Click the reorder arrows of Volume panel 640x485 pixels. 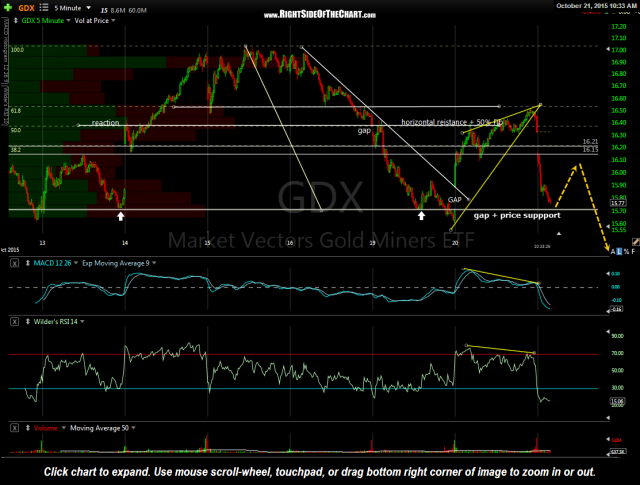[x=28, y=428]
